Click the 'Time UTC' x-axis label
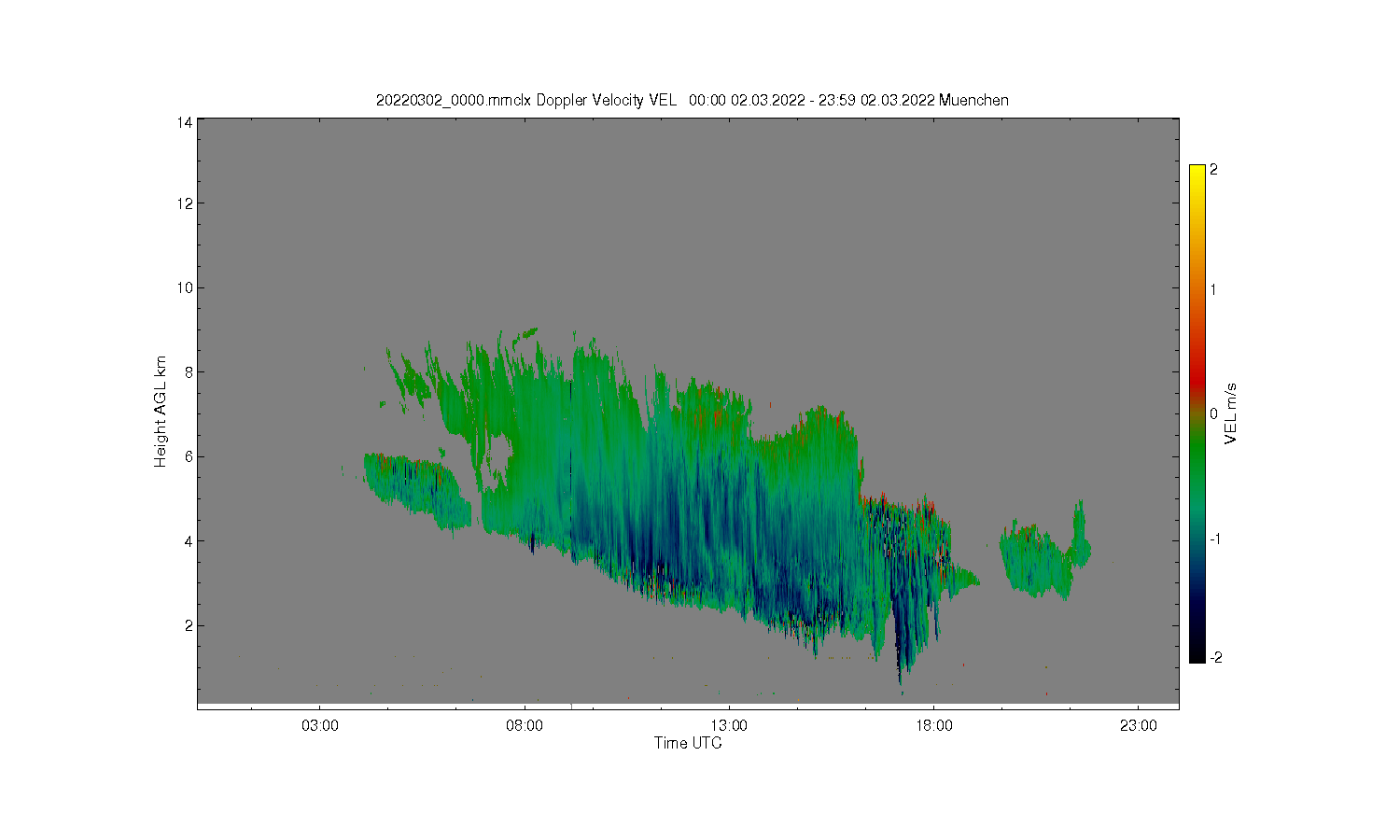The image size is (1400, 840). click(x=688, y=743)
